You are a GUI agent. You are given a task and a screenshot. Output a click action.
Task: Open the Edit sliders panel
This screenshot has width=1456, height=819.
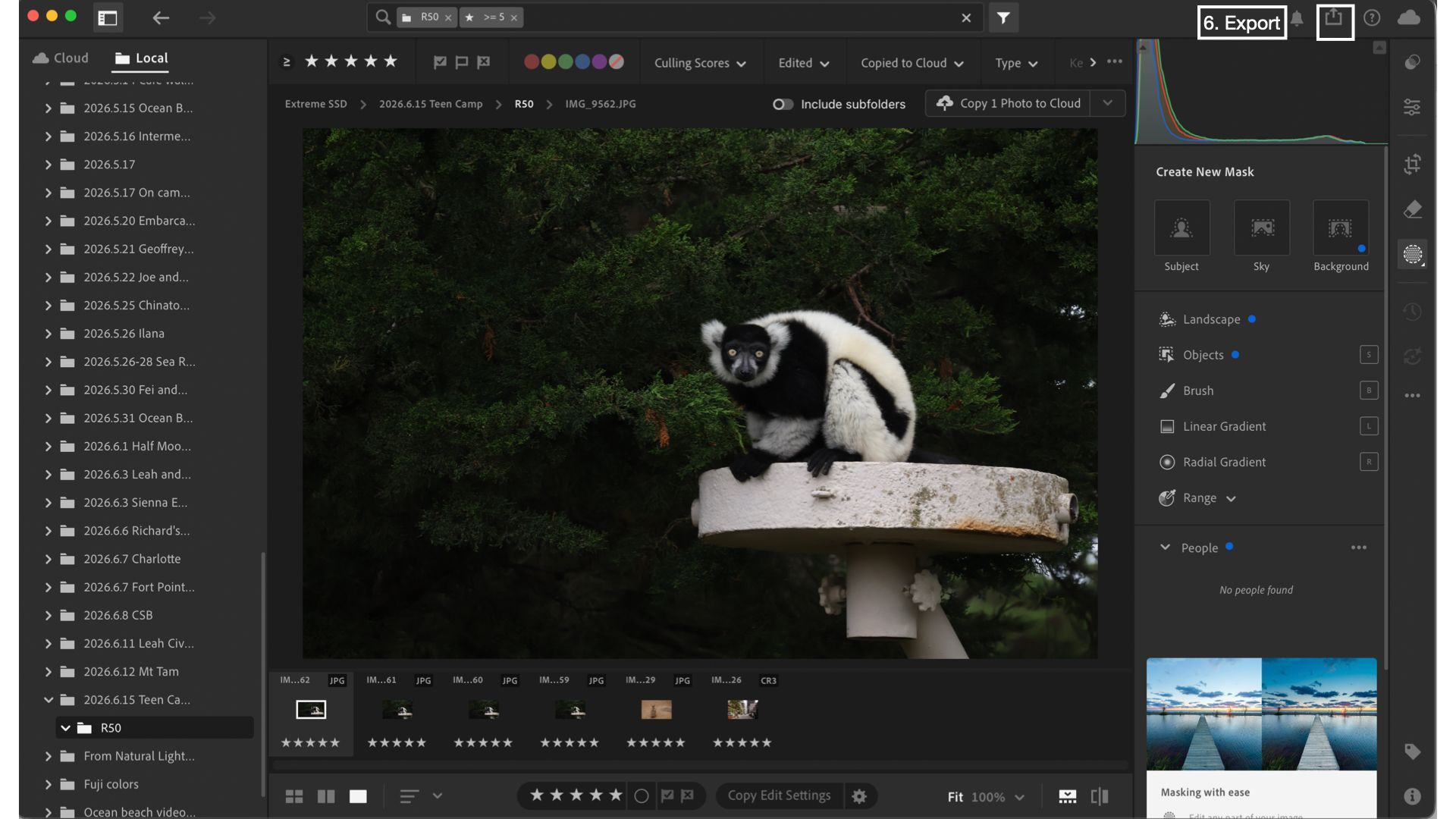coord(1412,107)
